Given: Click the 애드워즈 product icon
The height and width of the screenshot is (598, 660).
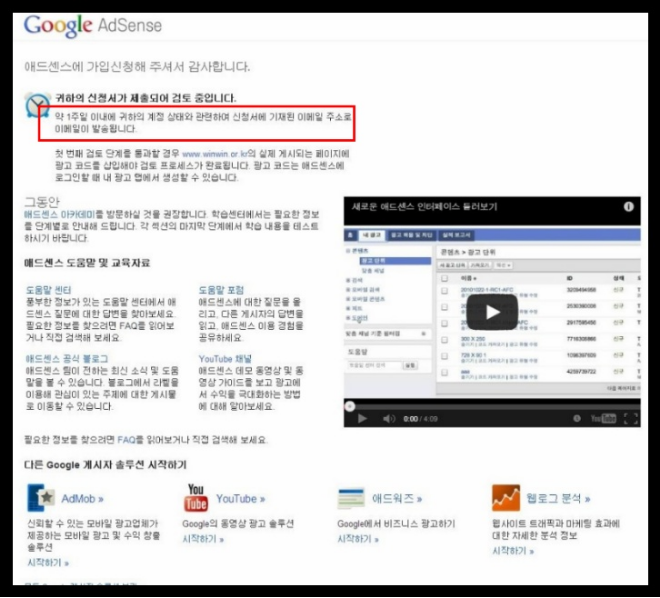Looking at the screenshot, I should point(351,498).
